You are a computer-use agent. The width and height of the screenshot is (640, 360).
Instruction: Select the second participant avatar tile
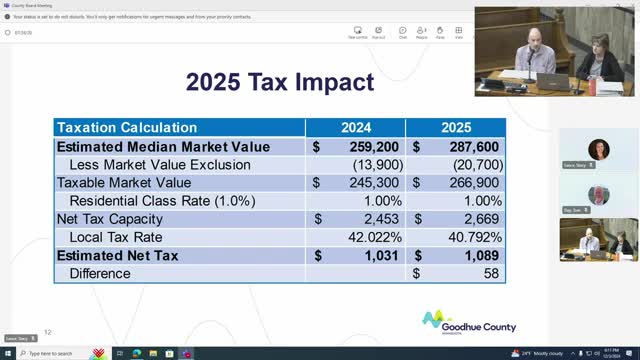click(x=599, y=195)
